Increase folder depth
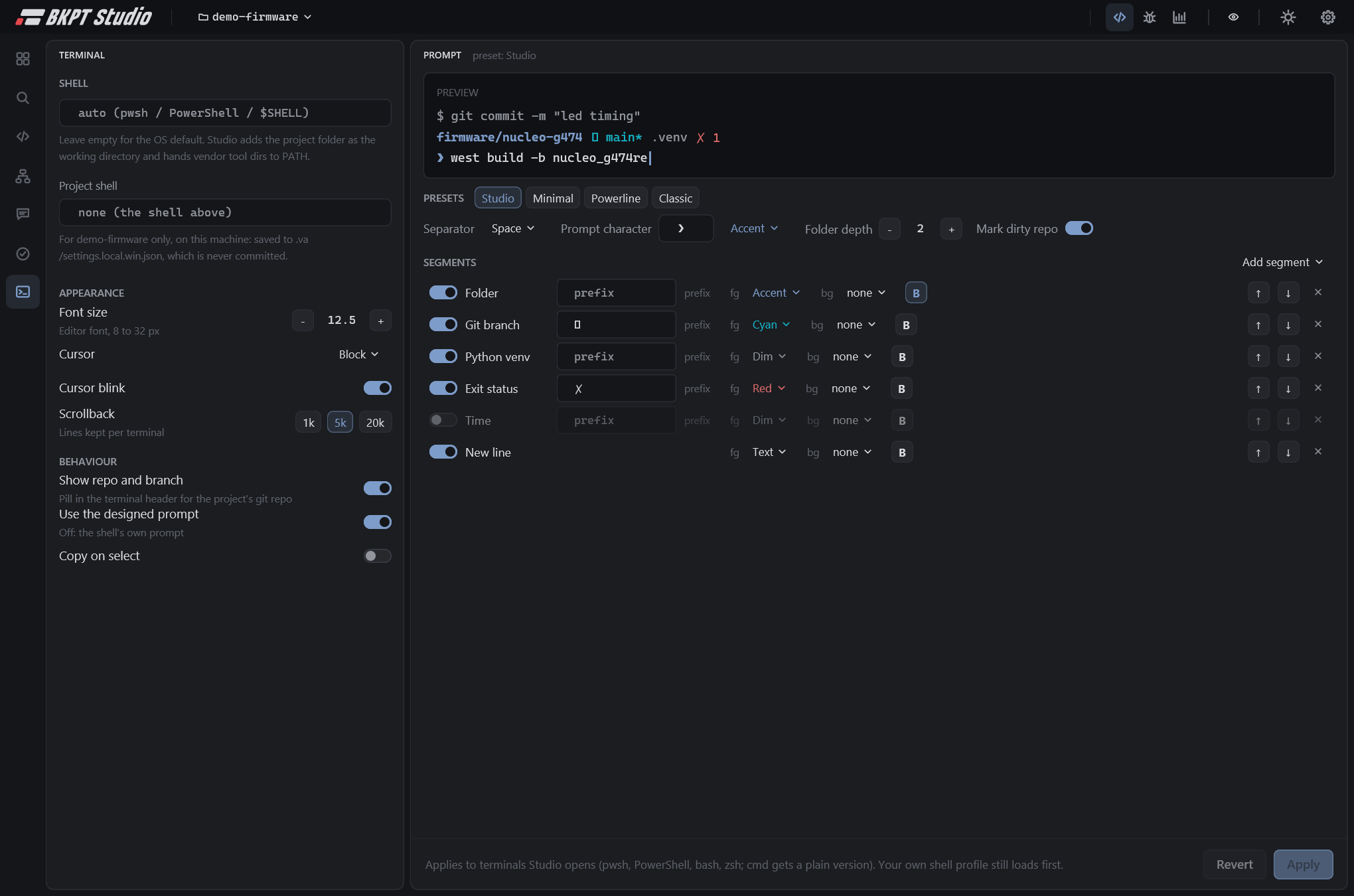1354x896 pixels. click(x=951, y=229)
